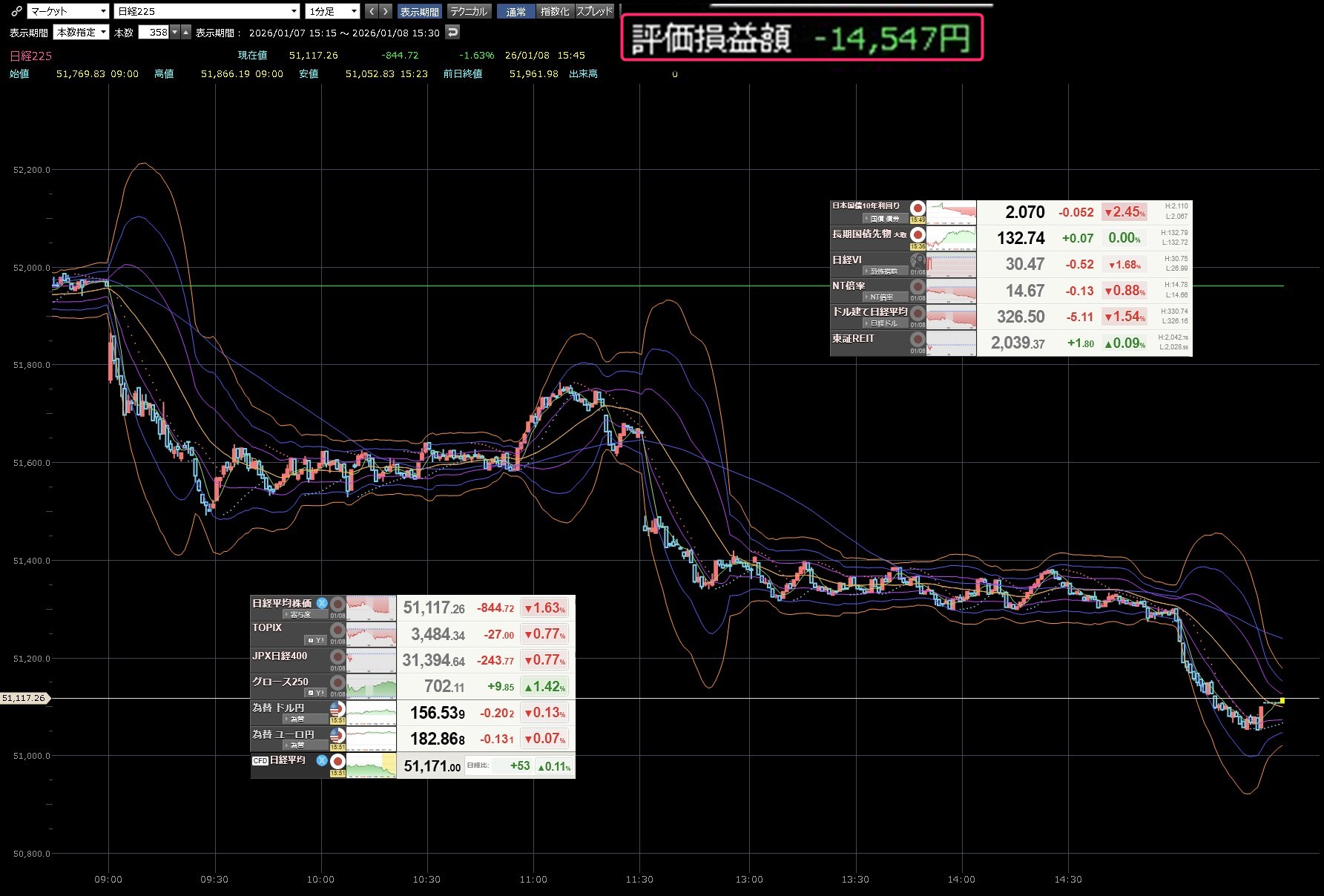Open the マーケット category dropdown
Viewport: 1324px width, 896px height.
click(x=68, y=11)
